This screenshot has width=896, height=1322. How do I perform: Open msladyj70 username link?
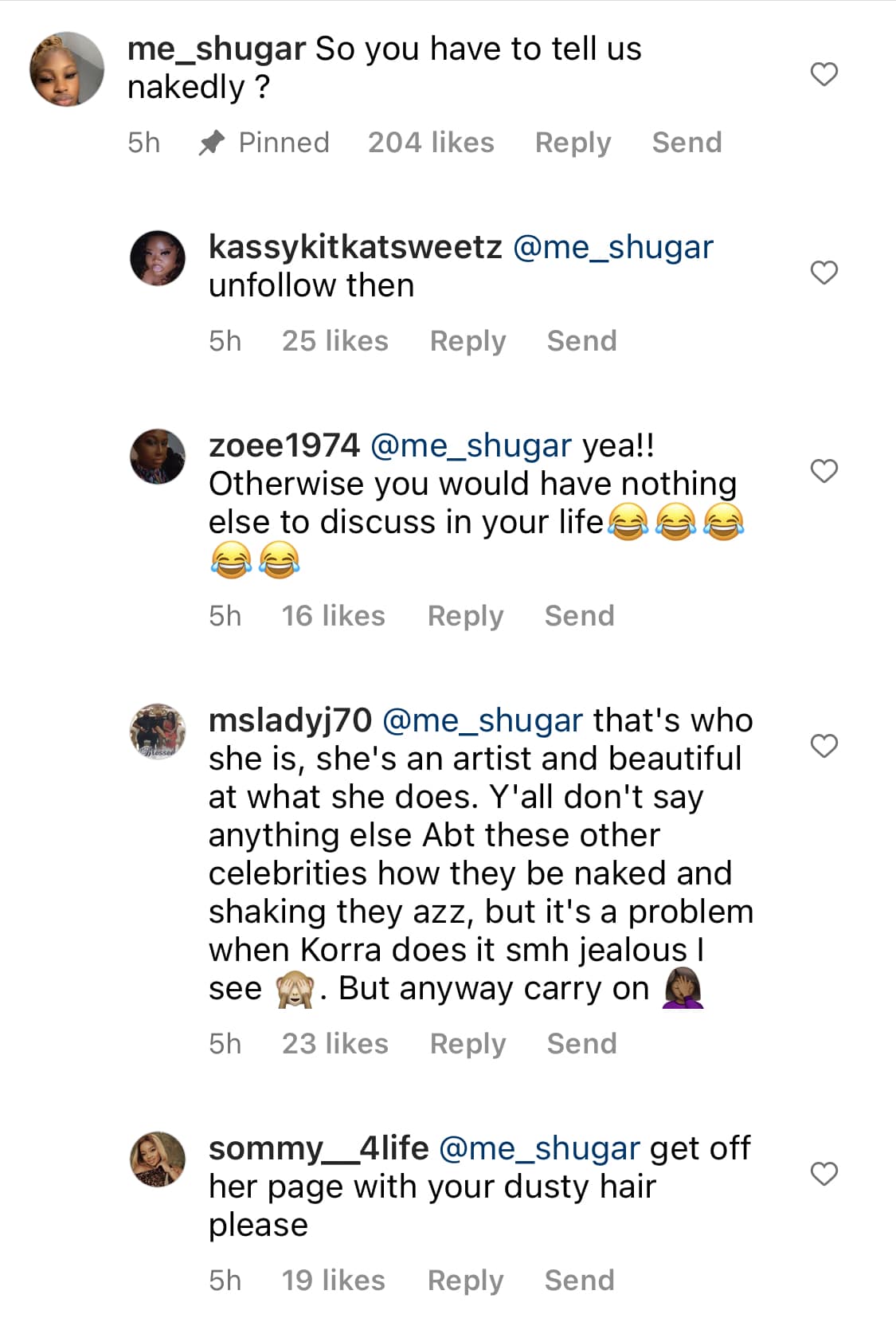coord(290,720)
